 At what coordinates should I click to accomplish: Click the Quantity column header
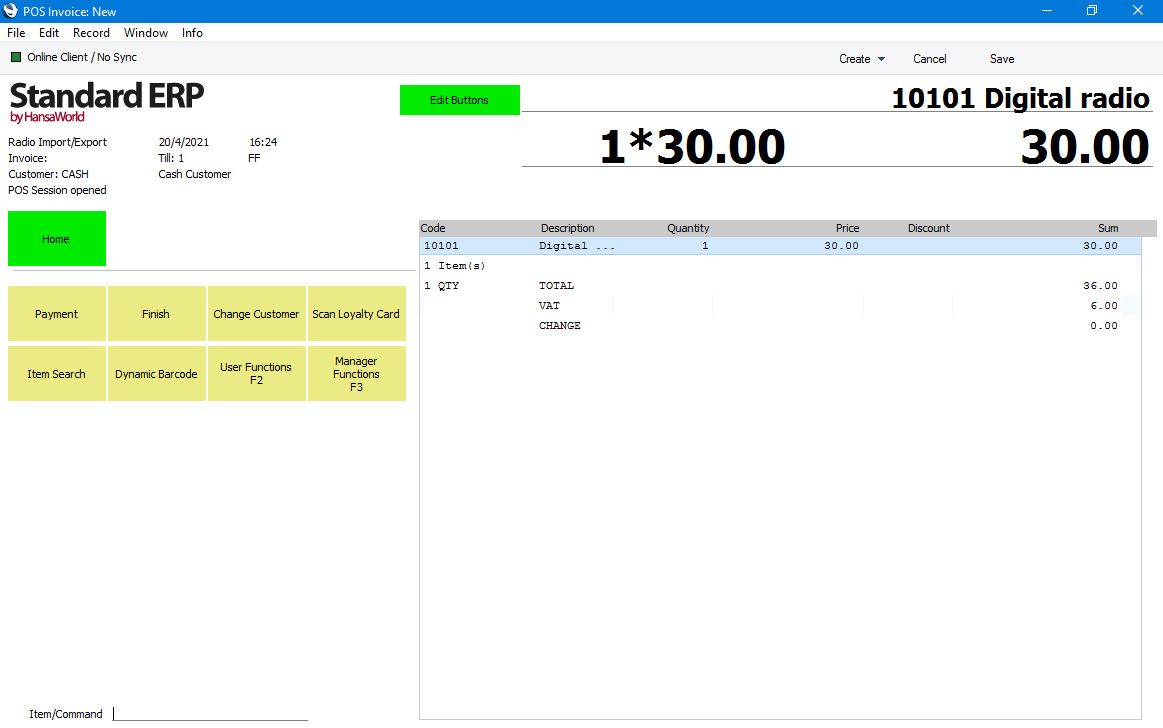coord(688,228)
